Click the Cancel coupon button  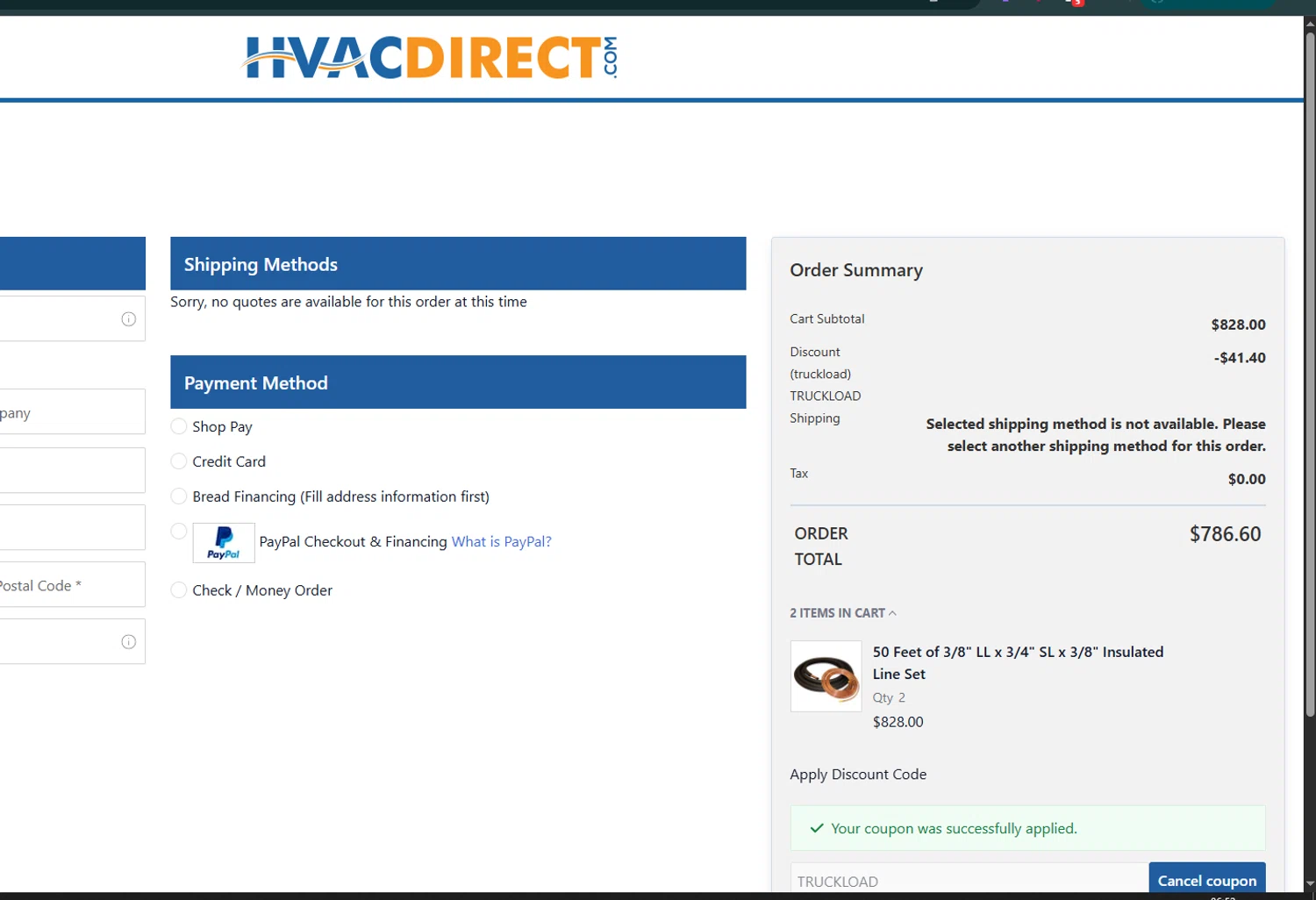1207,880
